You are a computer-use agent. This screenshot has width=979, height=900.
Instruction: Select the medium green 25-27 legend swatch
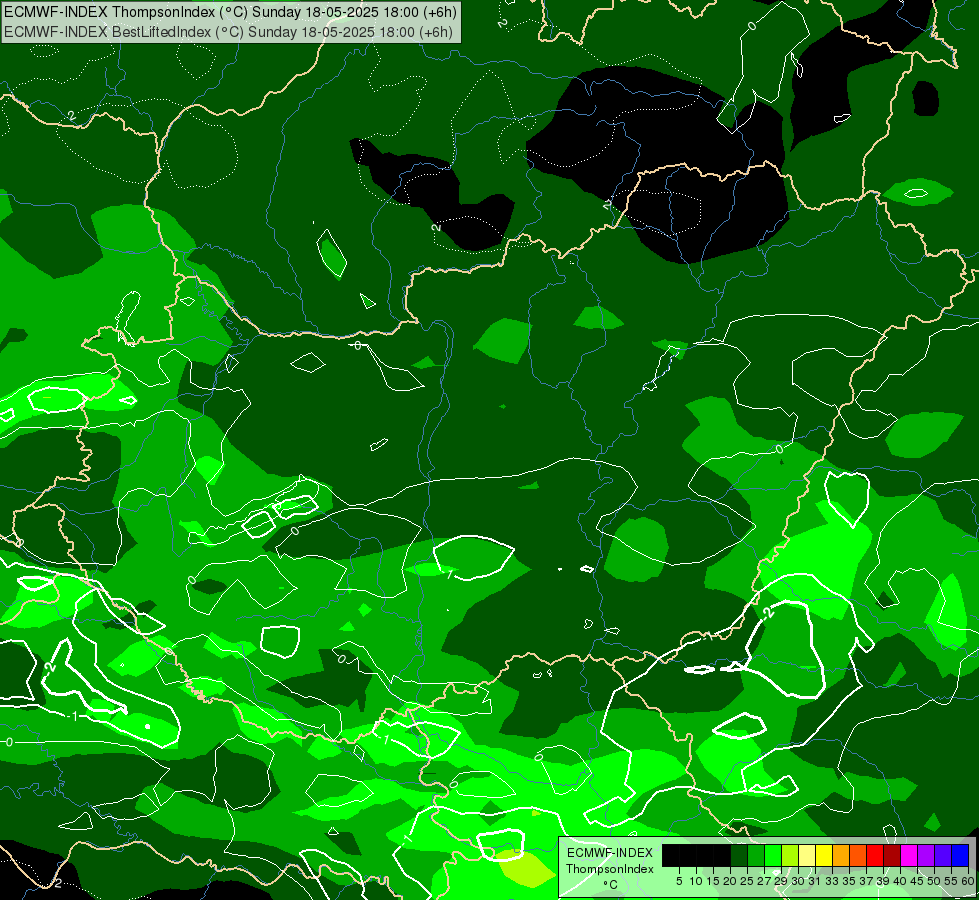[x=755, y=855]
